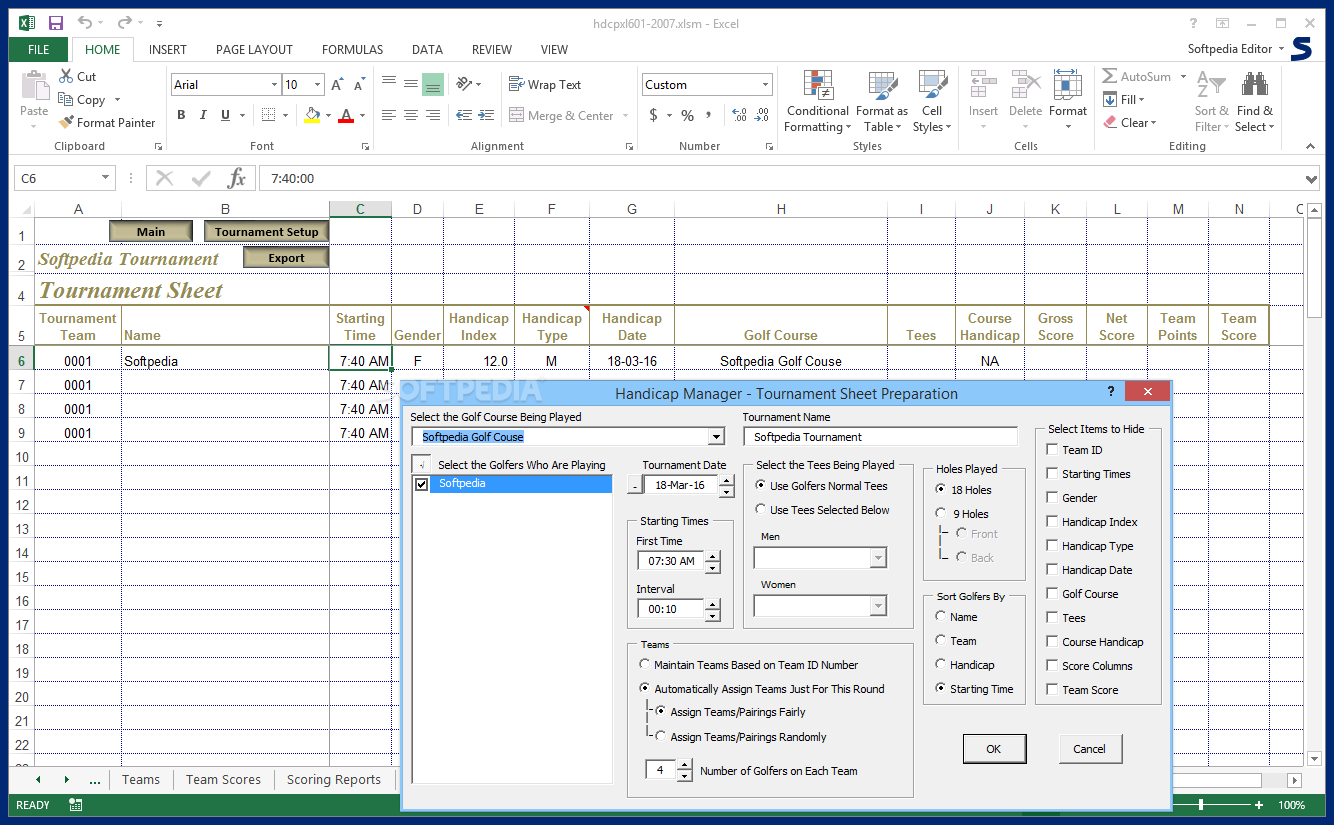The image size is (1334, 825).
Task: Click the Copy icon in Clipboard group
Action: click(x=66, y=99)
